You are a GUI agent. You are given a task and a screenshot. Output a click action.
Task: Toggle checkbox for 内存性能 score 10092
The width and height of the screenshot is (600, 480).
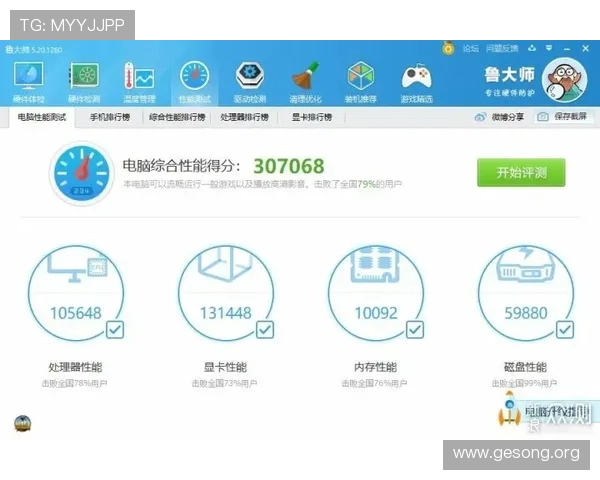pyautogui.click(x=415, y=330)
